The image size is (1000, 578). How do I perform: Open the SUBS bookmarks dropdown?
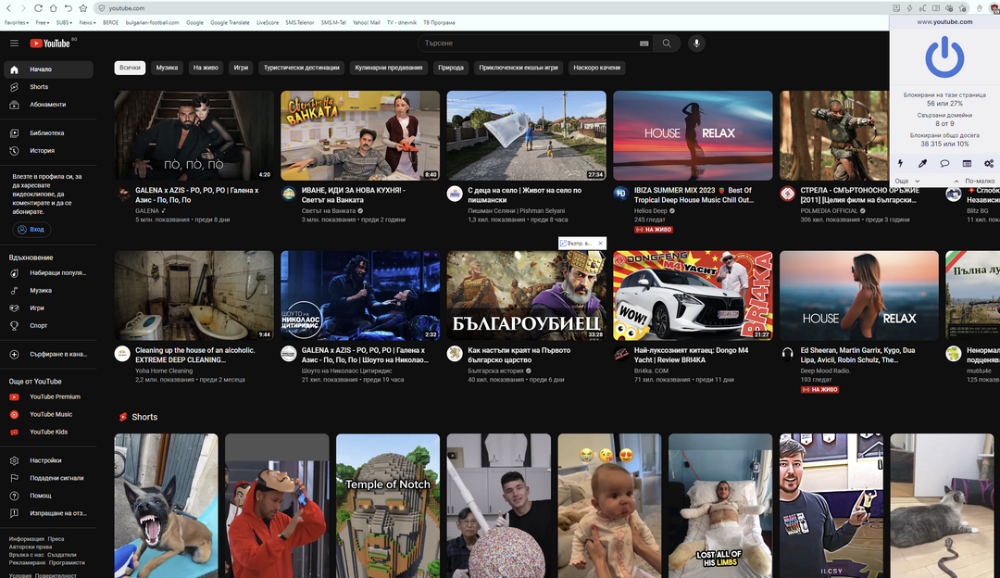coord(64,22)
